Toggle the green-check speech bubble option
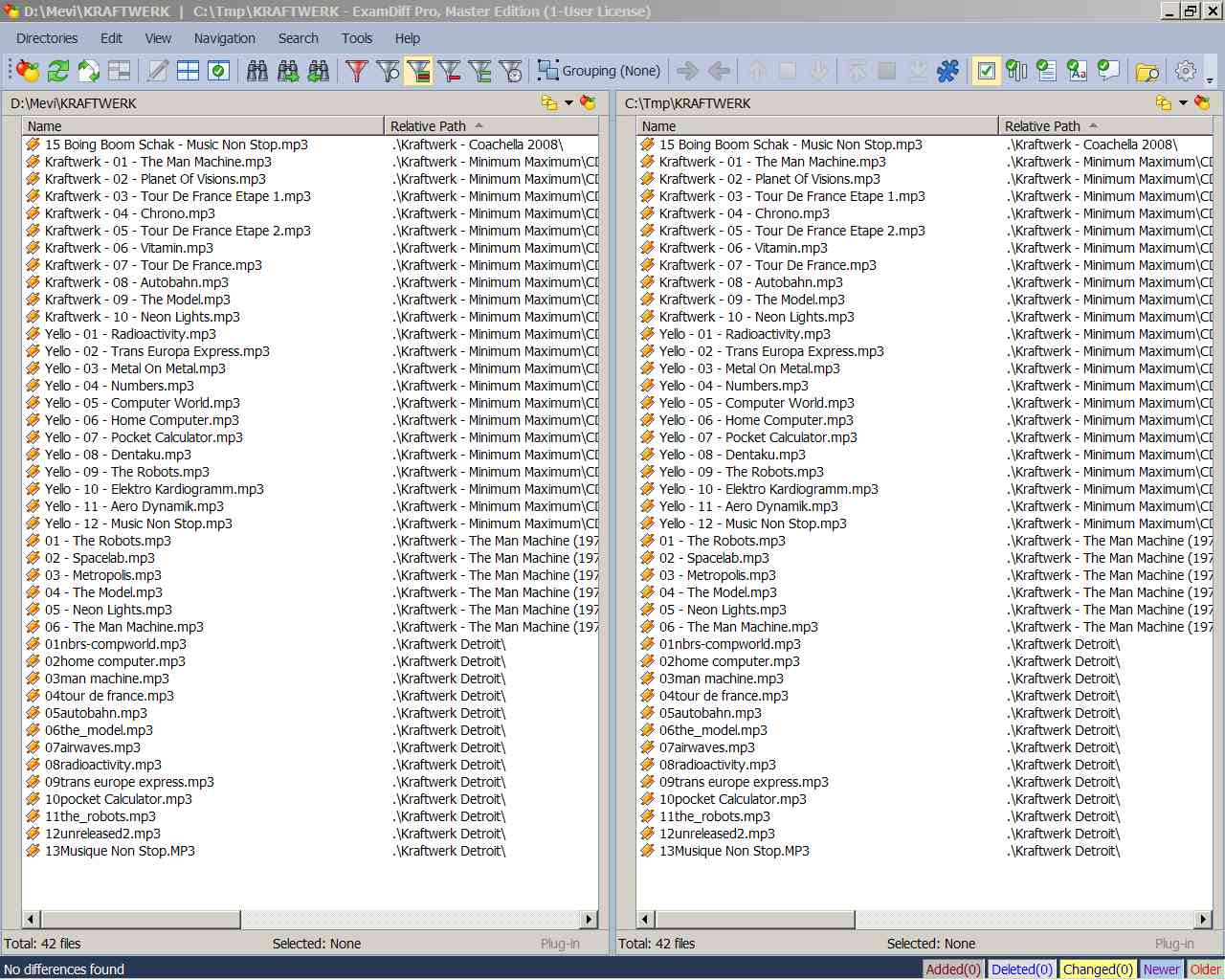 coord(1109,71)
